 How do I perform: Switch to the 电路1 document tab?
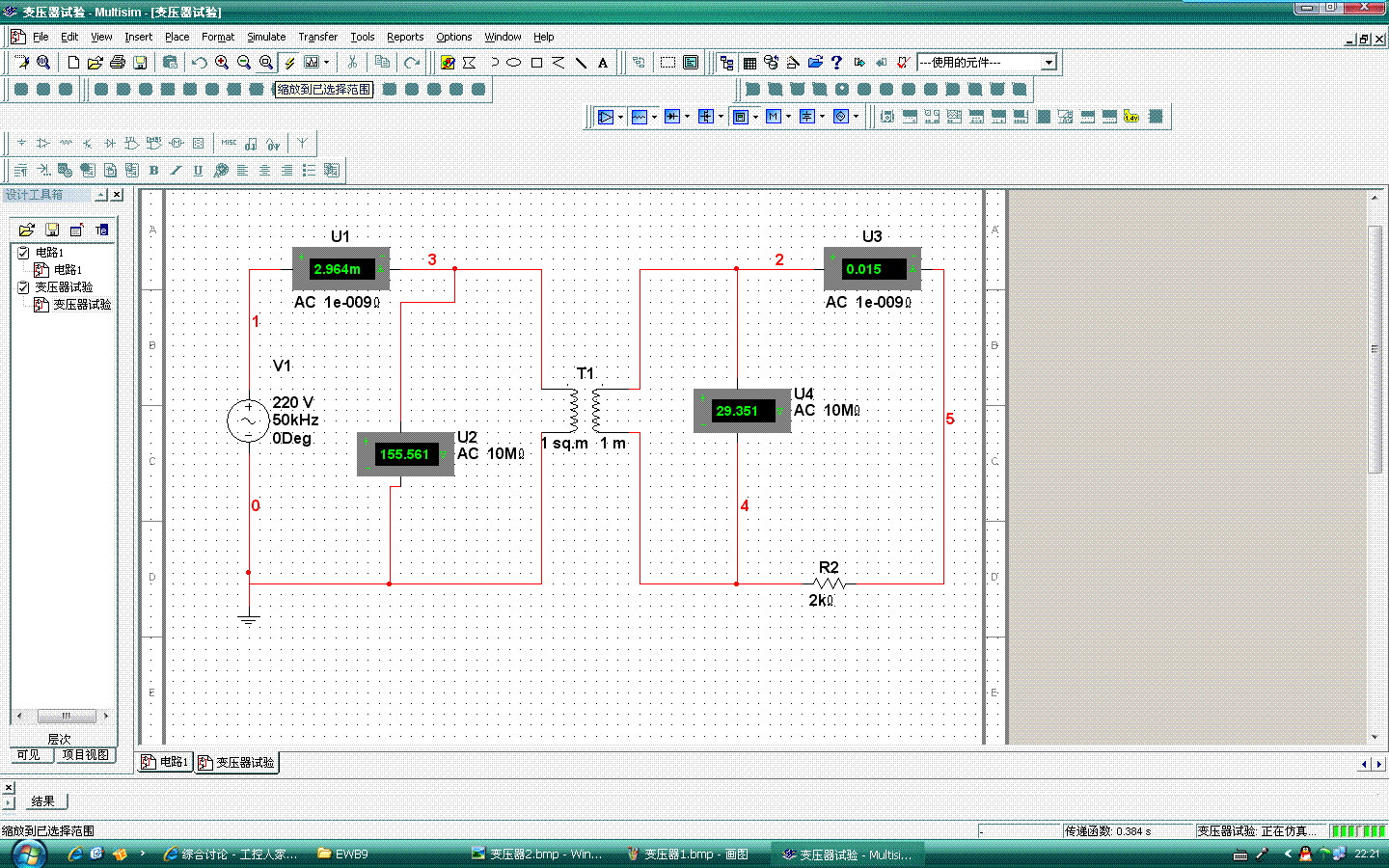tap(165, 762)
